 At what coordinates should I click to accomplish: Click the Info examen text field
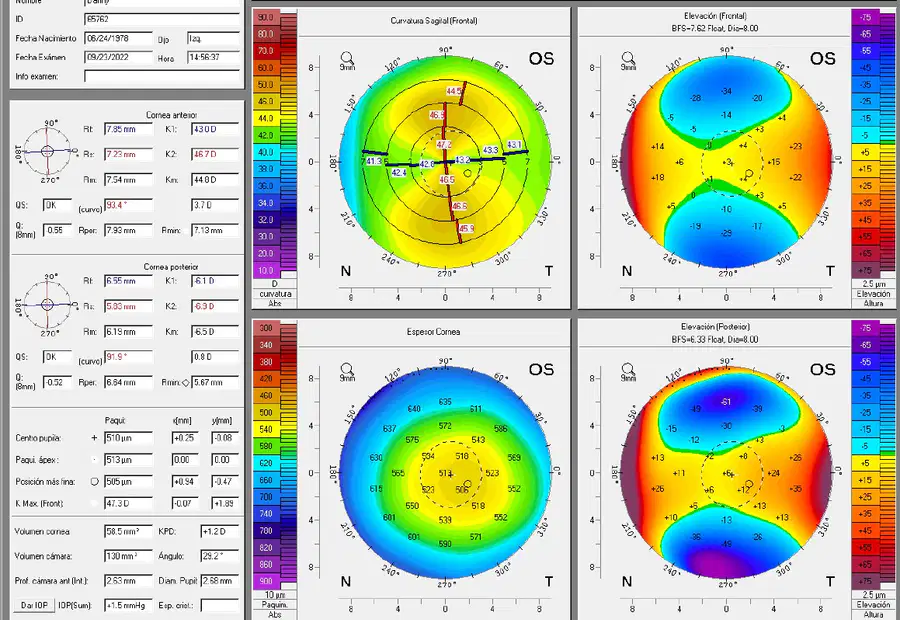162,76
